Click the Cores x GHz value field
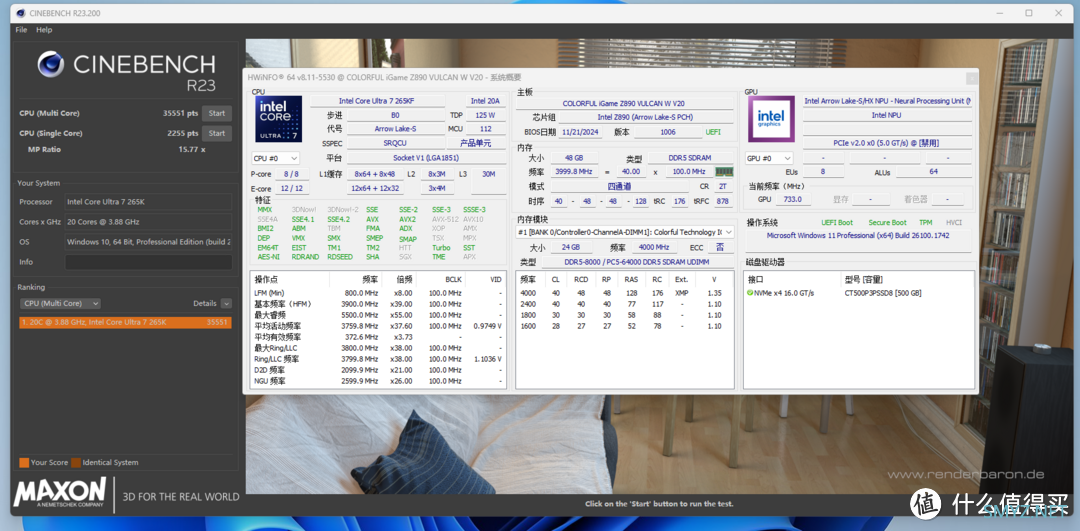This screenshot has height=531, width=1080. (148, 222)
